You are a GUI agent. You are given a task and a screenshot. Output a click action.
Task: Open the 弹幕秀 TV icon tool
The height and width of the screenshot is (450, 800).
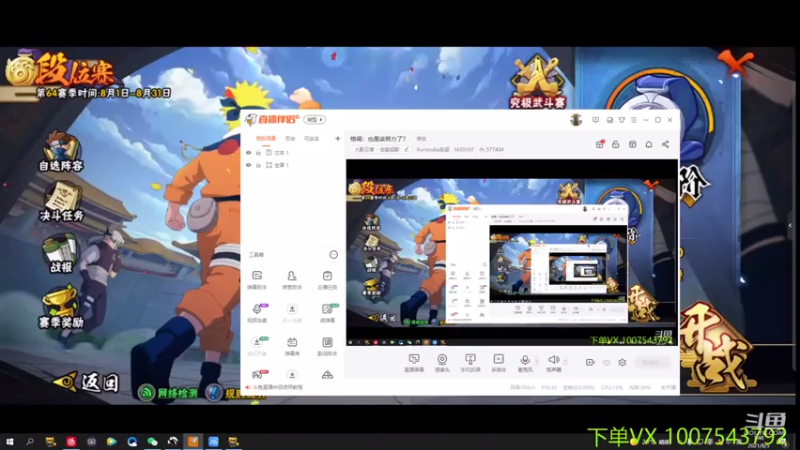tap(292, 346)
